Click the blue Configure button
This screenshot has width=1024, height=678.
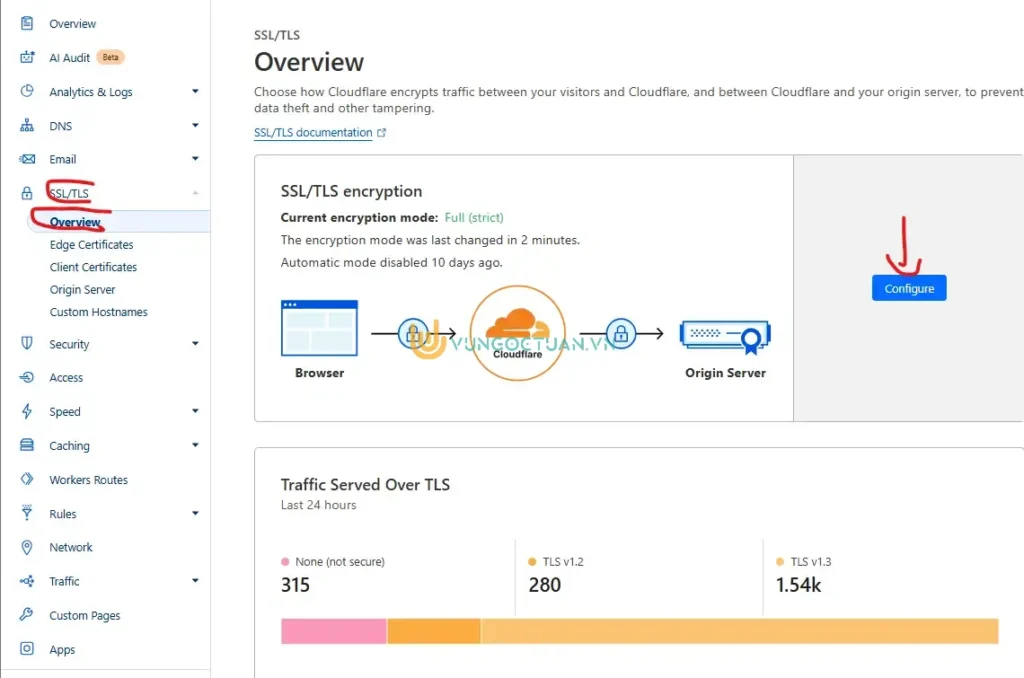pyautogui.click(x=909, y=288)
